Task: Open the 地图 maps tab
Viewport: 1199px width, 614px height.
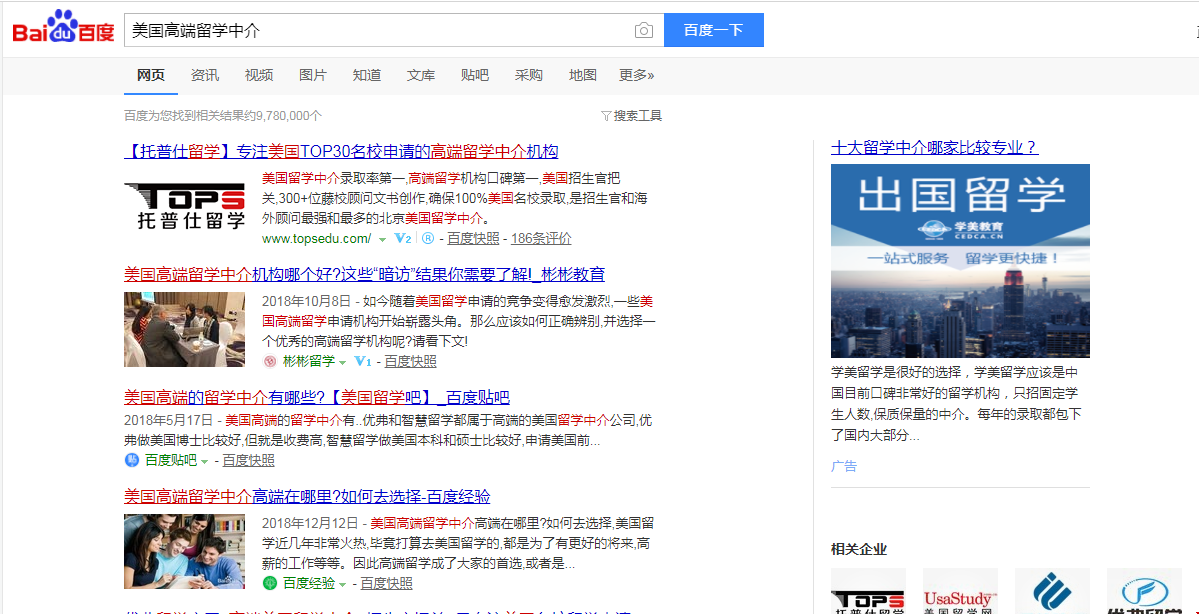Action: [x=582, y=75]
